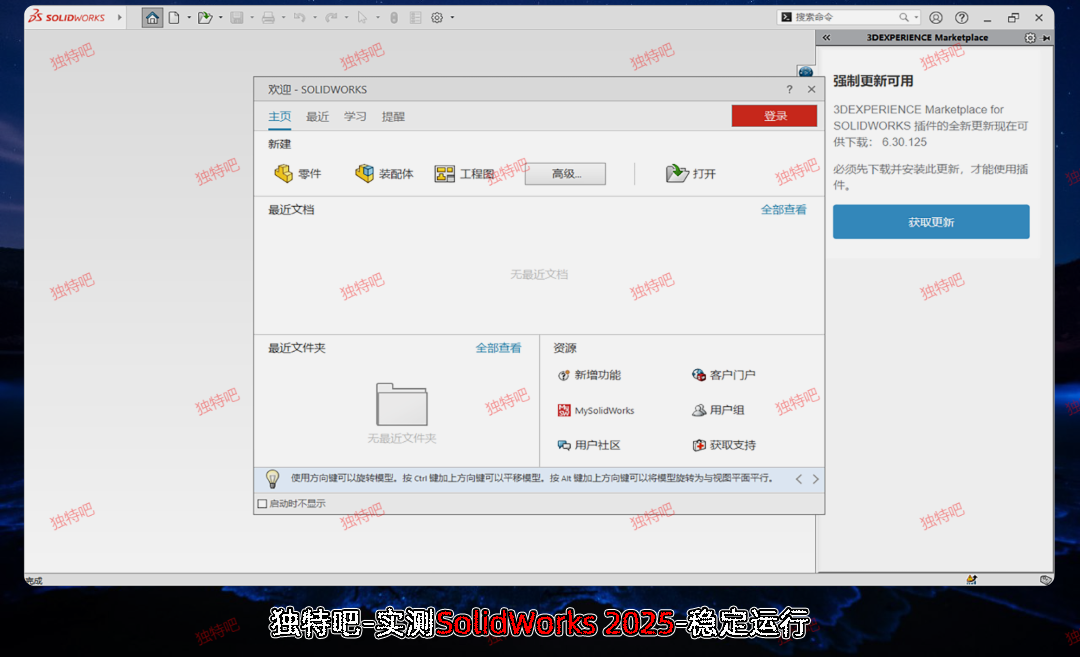This screenshot has width=1080, height=657.
Task: Open the 全部查看 link for recent documents
Action: click(x=783, y=210)
